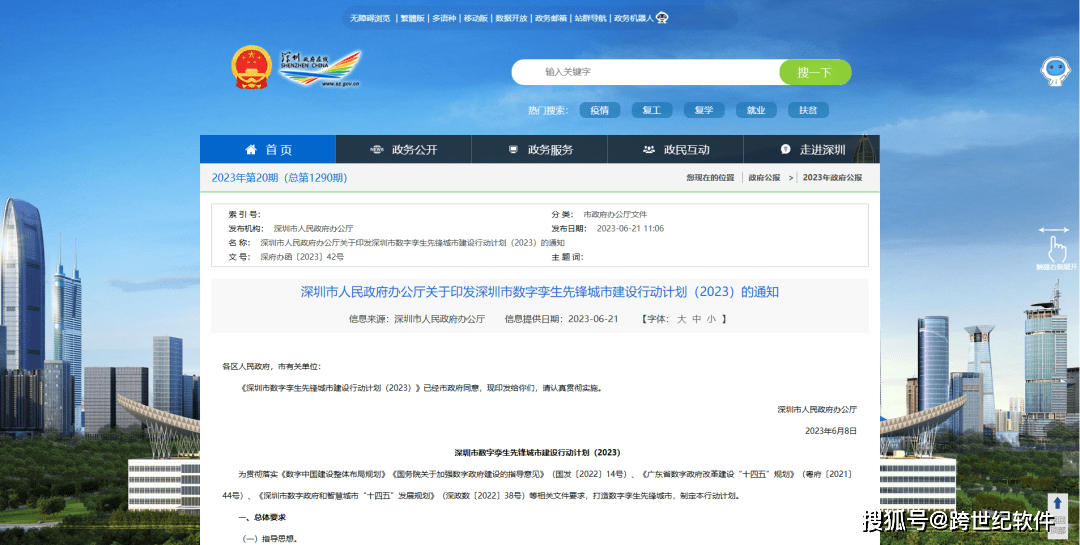The height and width of the screenshot is (545, 1080).
Task: Click the back-to-top arrow icon
Action: (x=1058, y=503)
